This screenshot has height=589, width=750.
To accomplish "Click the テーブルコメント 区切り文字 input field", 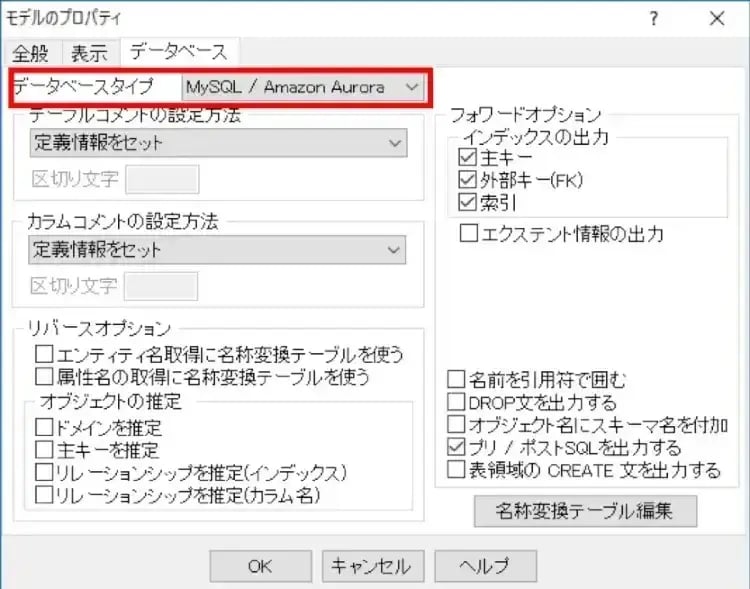I will click(162, 180).
